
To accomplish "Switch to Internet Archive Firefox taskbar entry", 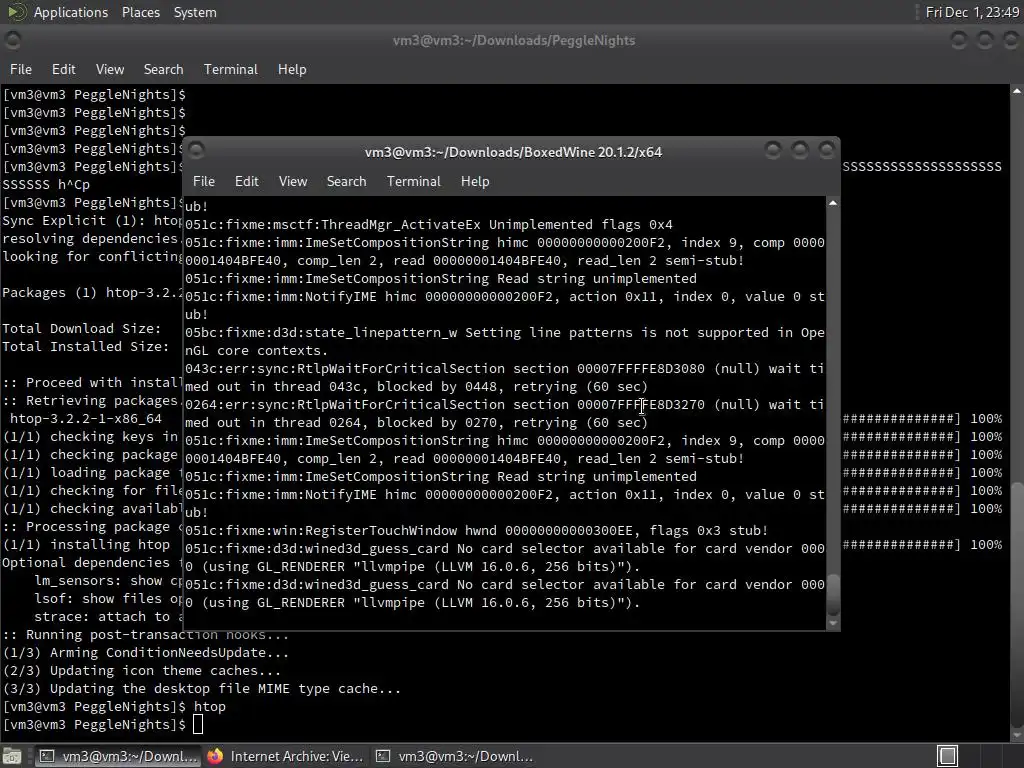I will point(285,756).
